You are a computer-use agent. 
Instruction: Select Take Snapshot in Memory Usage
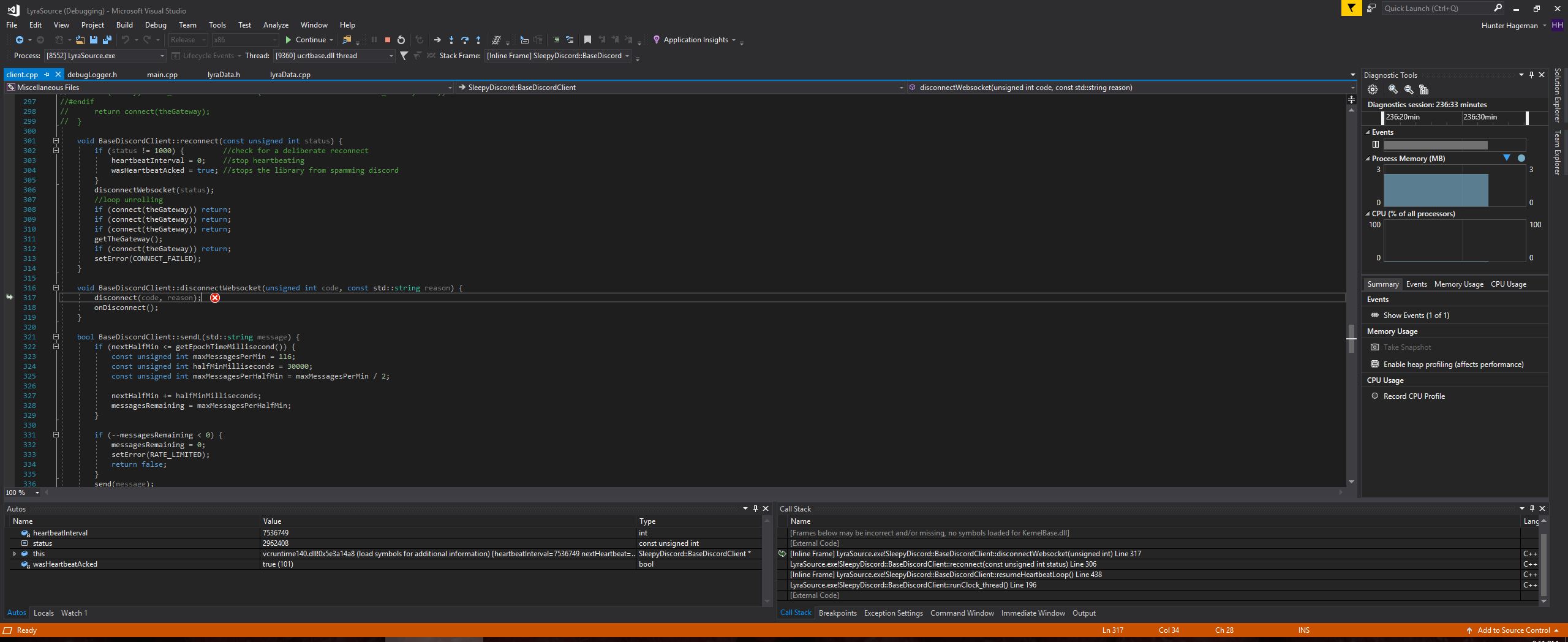(x=1406, y=347)
